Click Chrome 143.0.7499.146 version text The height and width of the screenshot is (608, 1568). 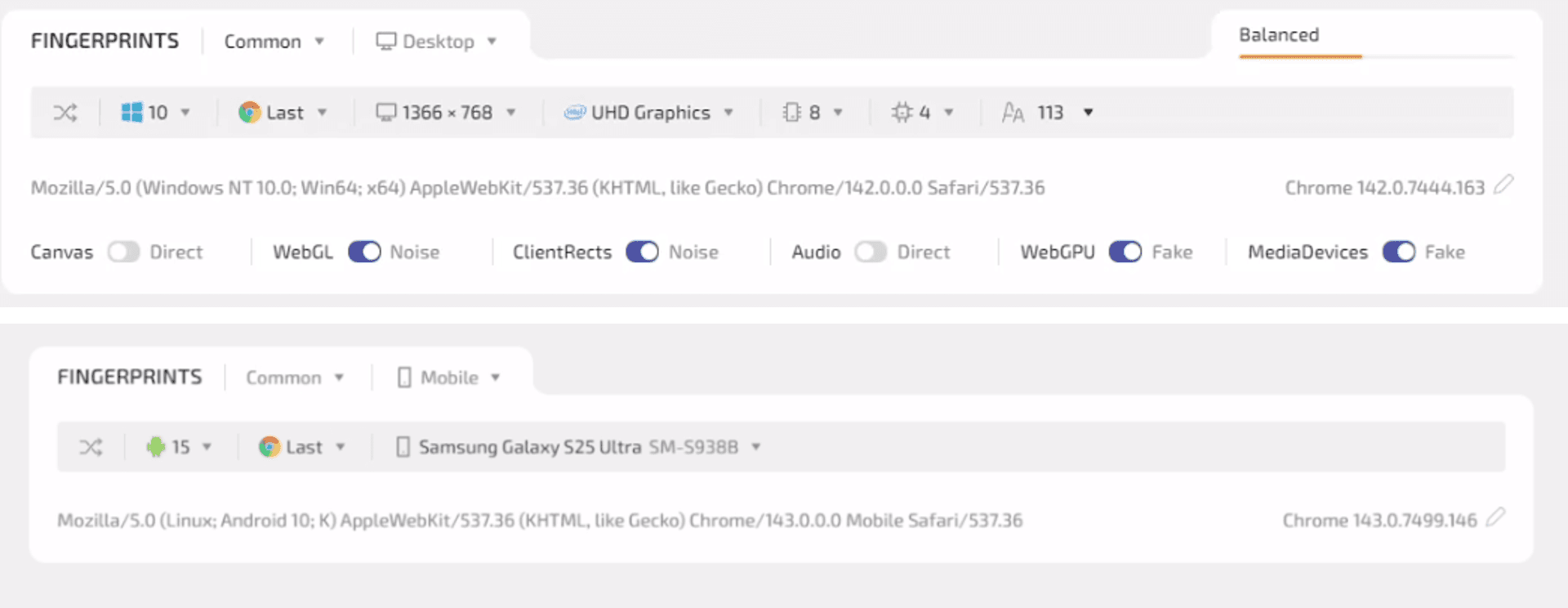[1380, 521]
